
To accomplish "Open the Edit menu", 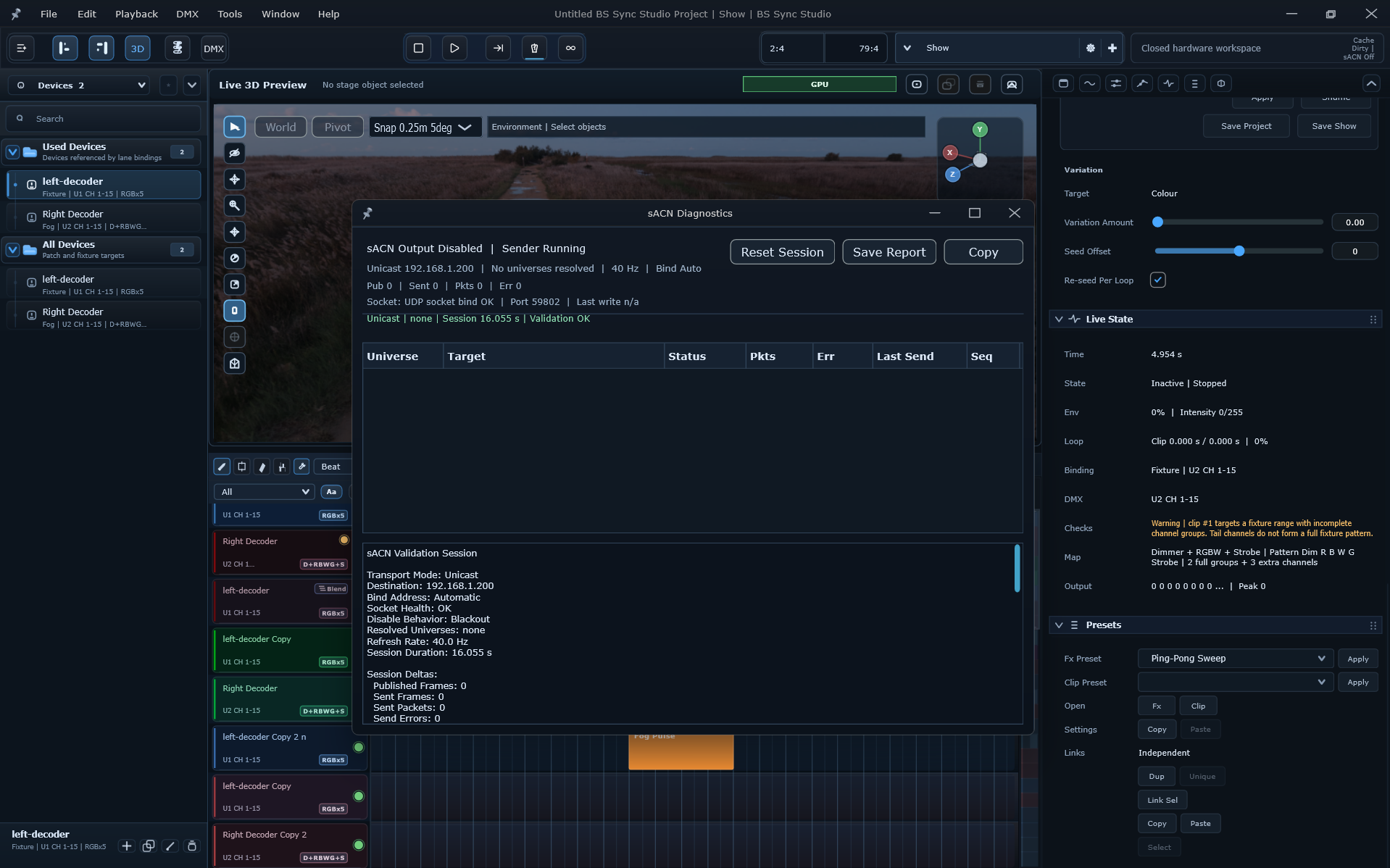I will 86,14.
